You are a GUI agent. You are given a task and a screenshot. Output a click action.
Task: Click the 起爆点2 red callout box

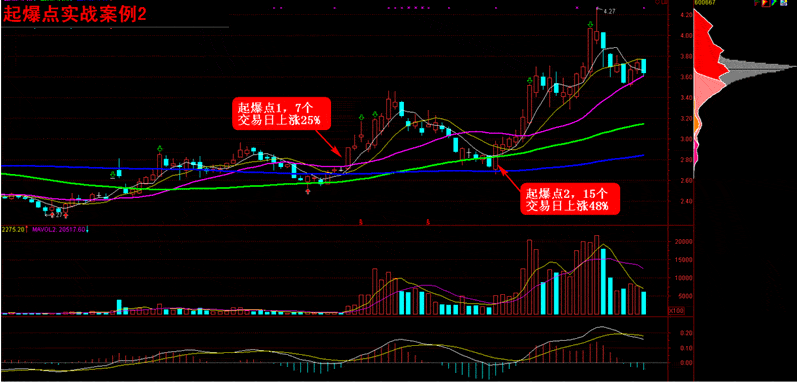coord(569,198)
